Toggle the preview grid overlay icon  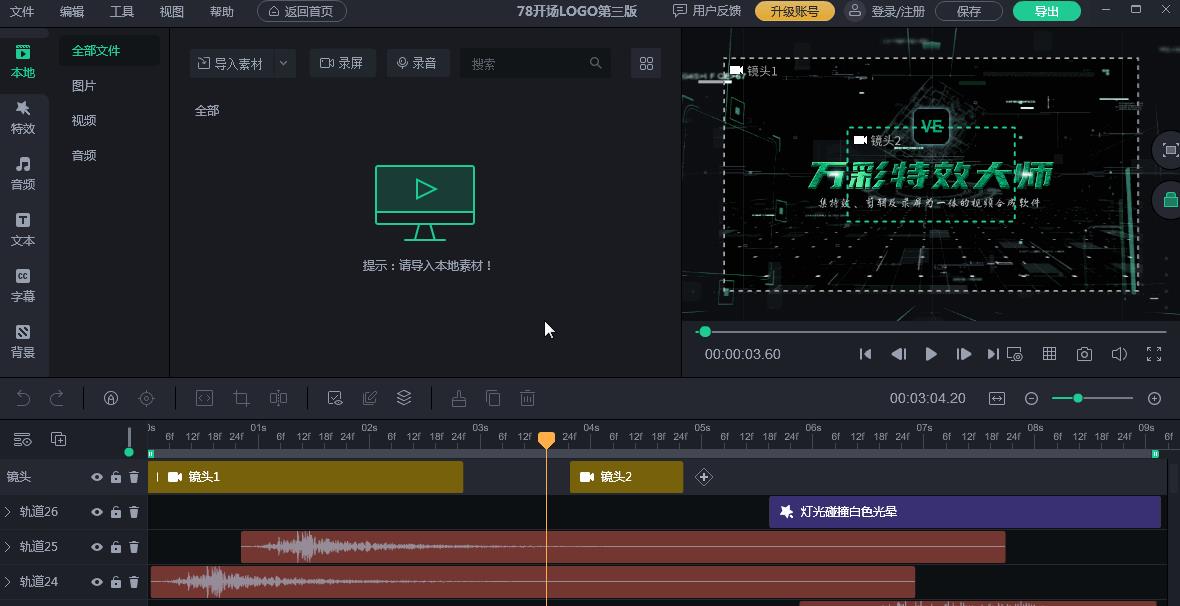click(x=1049, y=354)
